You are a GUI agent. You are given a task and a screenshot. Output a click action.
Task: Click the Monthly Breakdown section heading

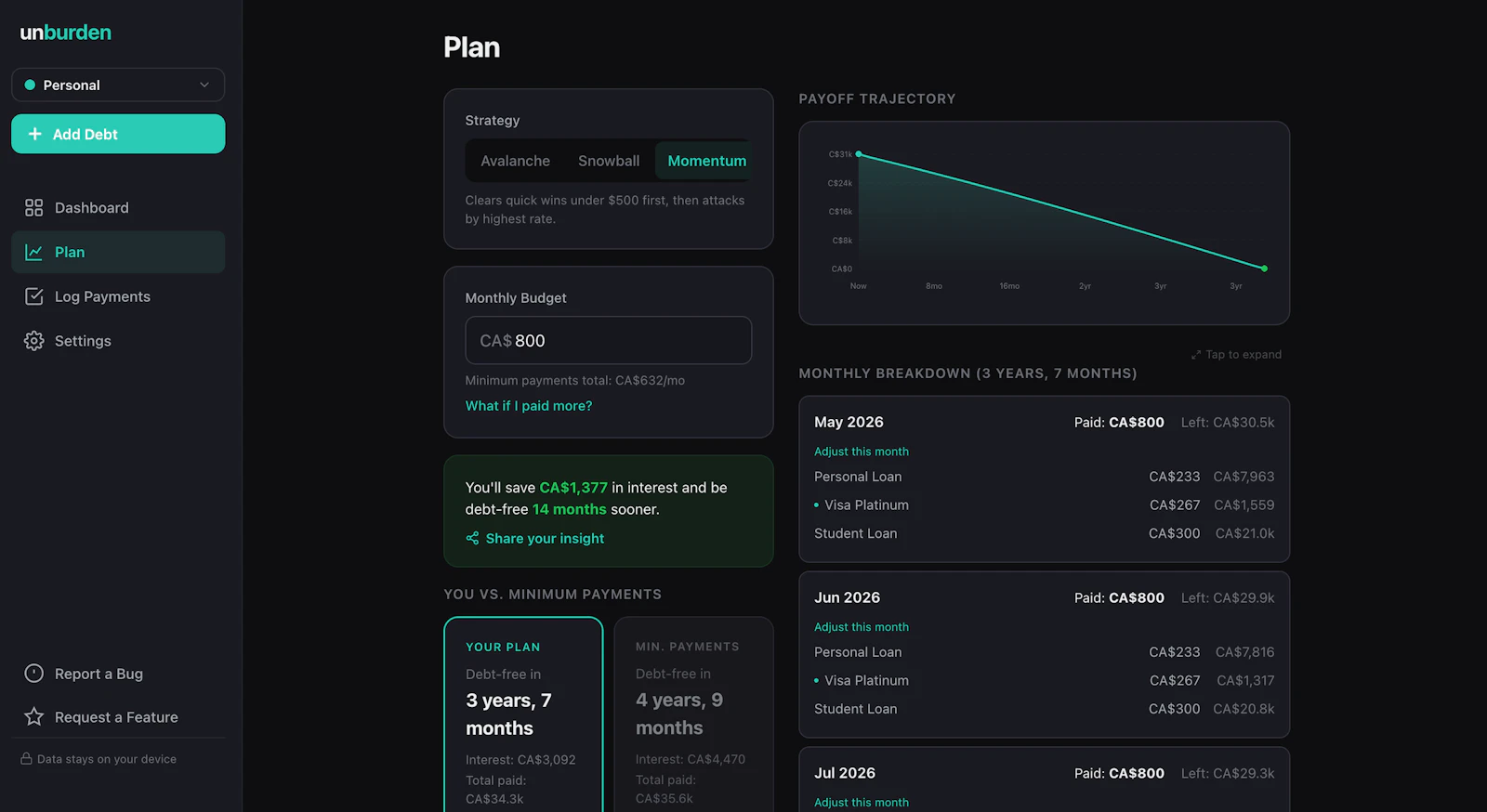click(967, 373)
